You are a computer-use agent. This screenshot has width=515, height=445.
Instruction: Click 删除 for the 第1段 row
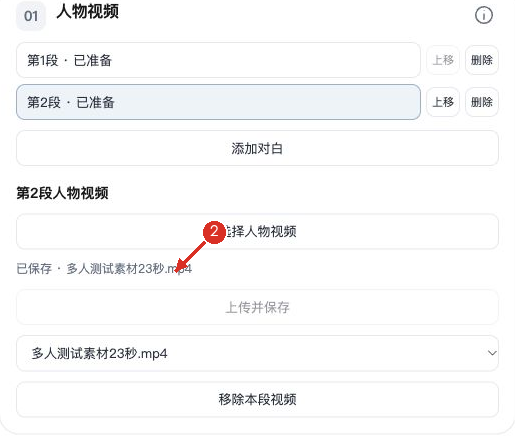click(482, 60)
